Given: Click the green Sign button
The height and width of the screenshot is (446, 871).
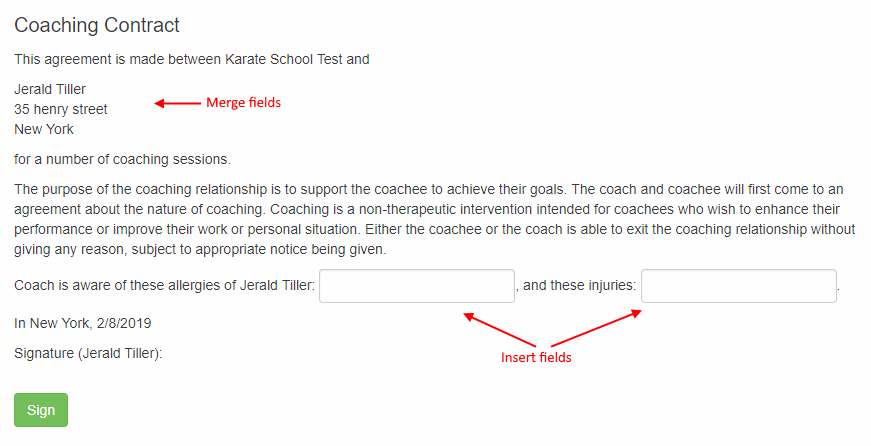Looking at the screenshot, I should click(x=41, y=410).
